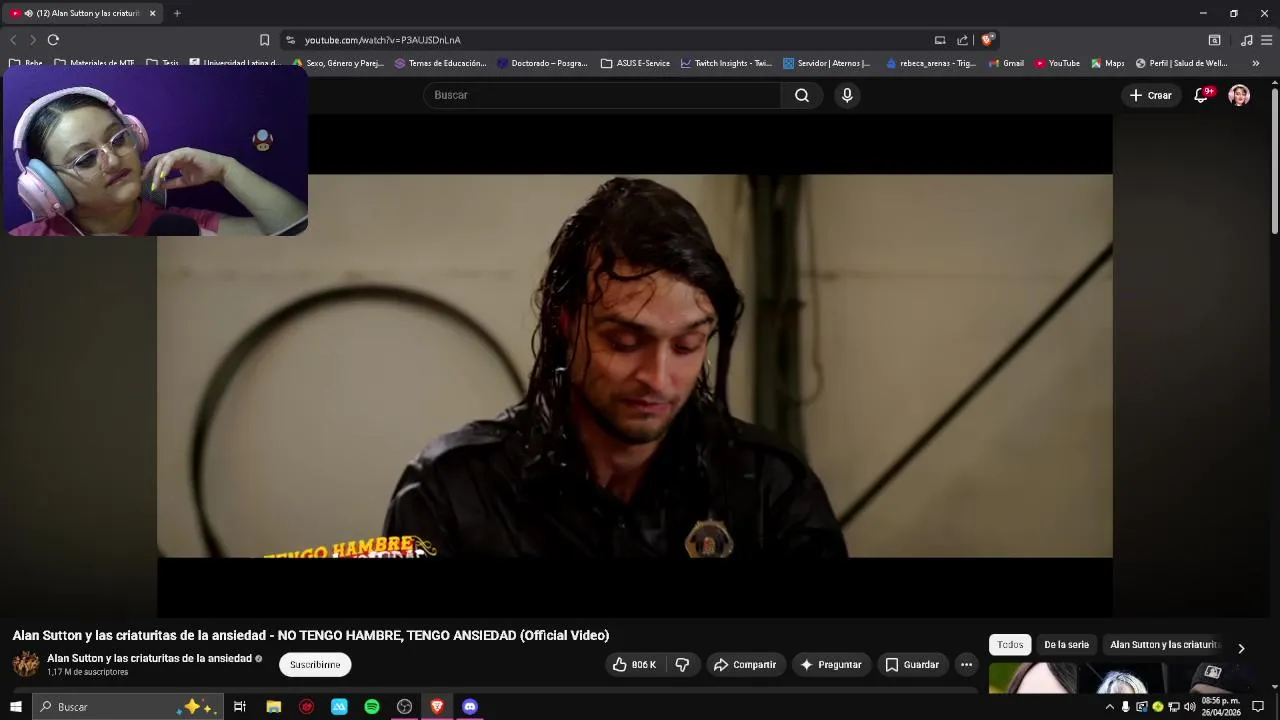Show hidden system tray icons chevron
This screenshot has width=1280, height=720.
1109,707
